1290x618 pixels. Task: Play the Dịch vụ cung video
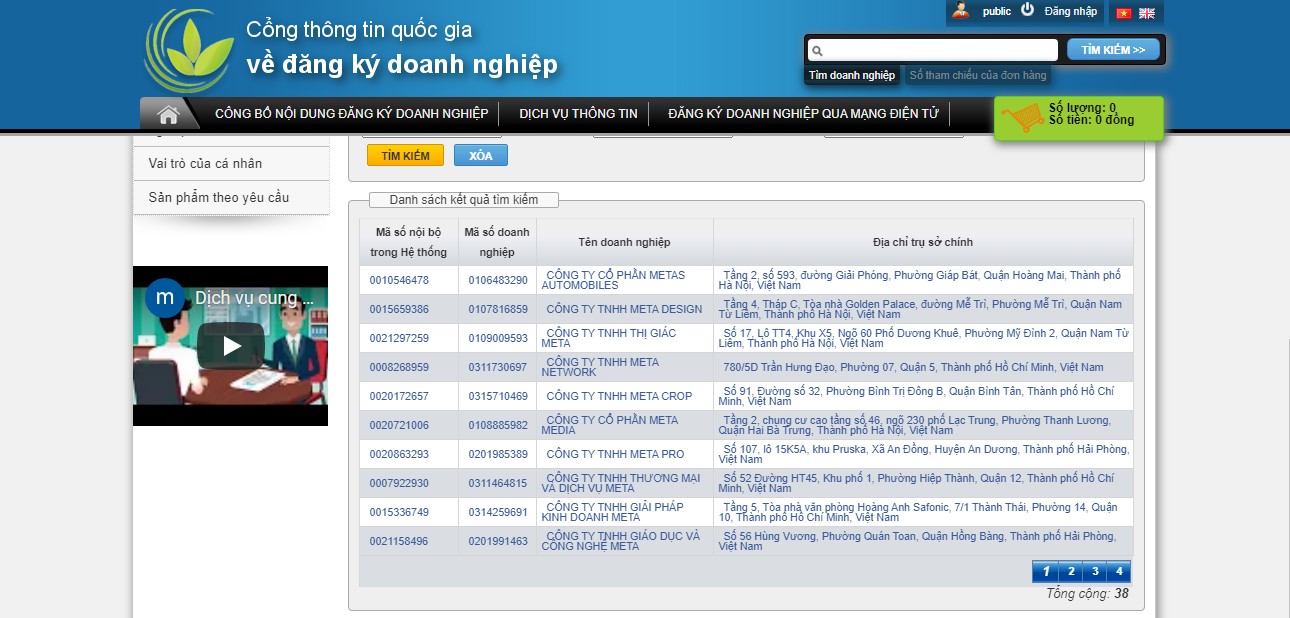pos(231,345)
